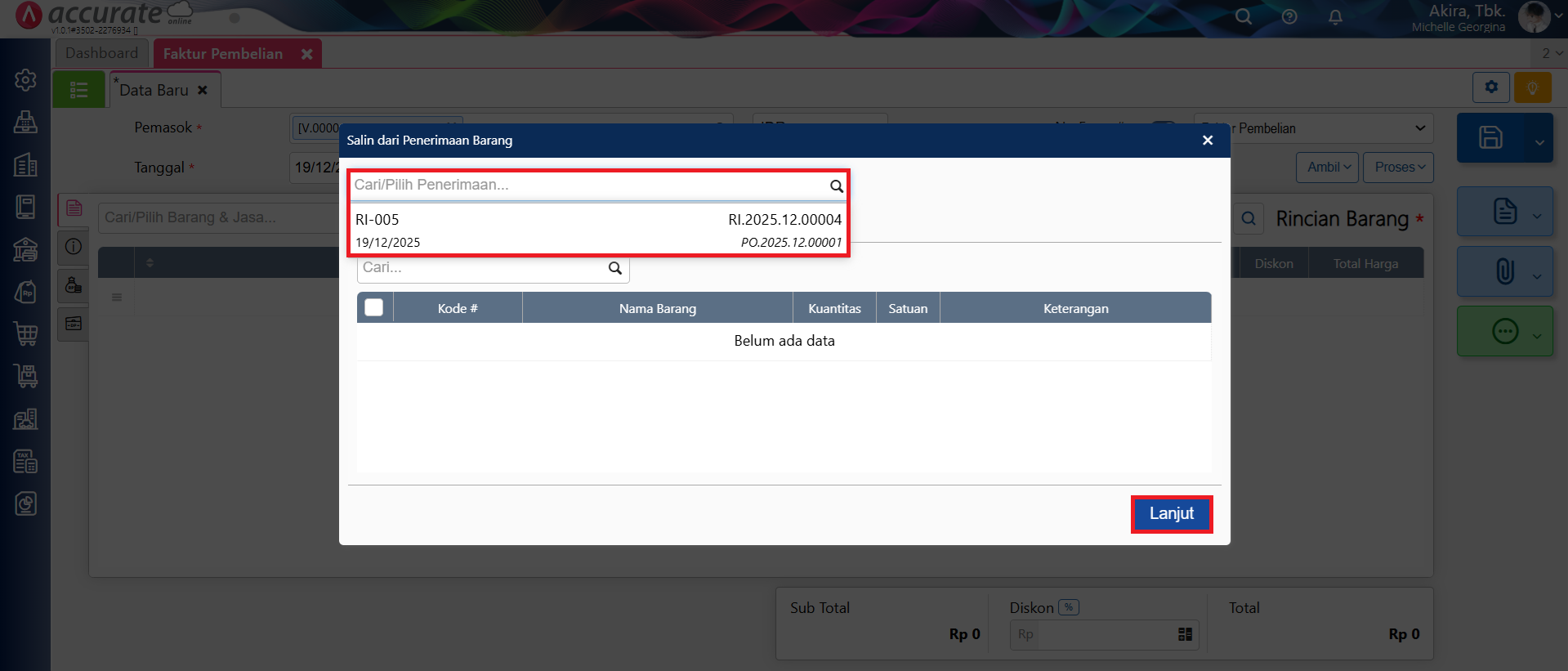Toggle the Diskon percent switch

pyautogui.click(x=1068, y=607)
